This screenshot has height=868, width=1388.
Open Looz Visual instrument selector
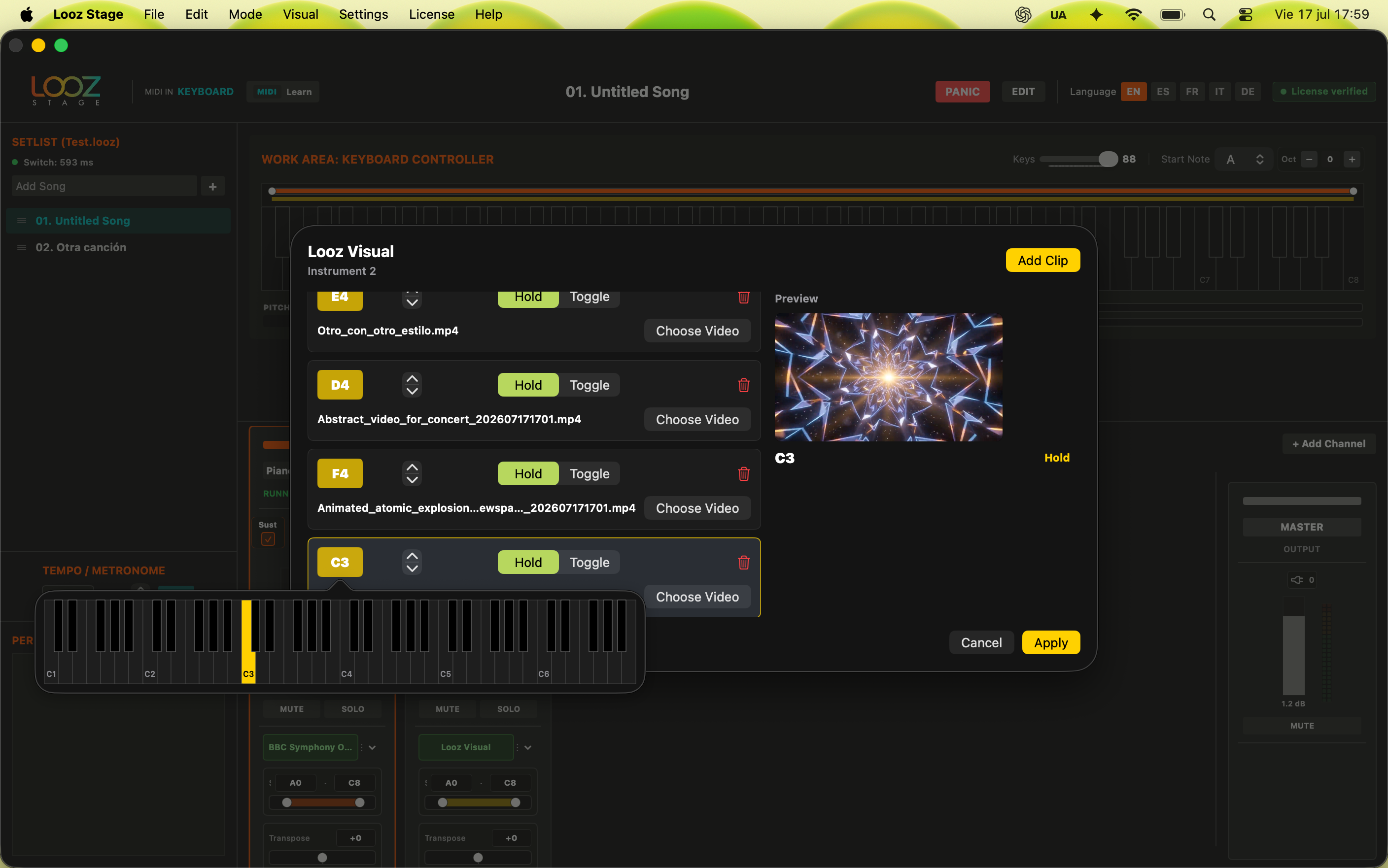(466, 747)
